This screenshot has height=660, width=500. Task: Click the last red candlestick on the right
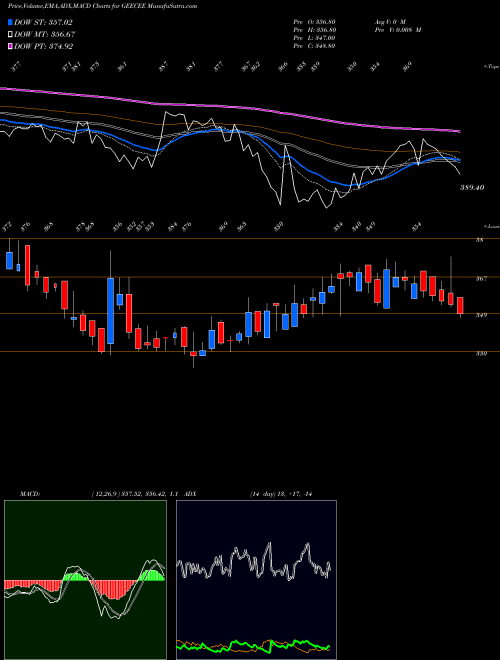click(x=460, y=306)
